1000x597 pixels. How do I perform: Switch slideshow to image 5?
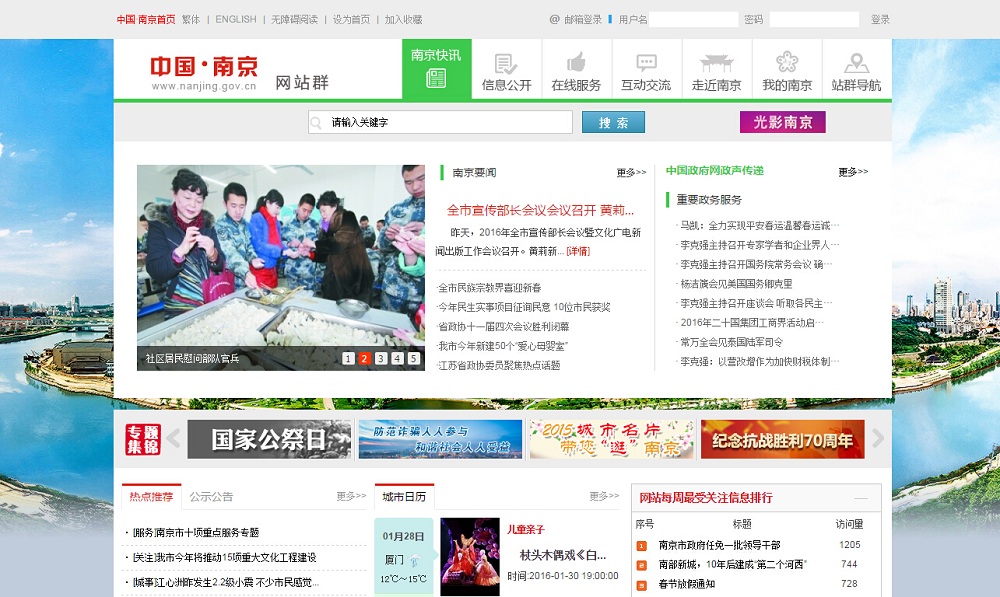[x=414, y=358]
